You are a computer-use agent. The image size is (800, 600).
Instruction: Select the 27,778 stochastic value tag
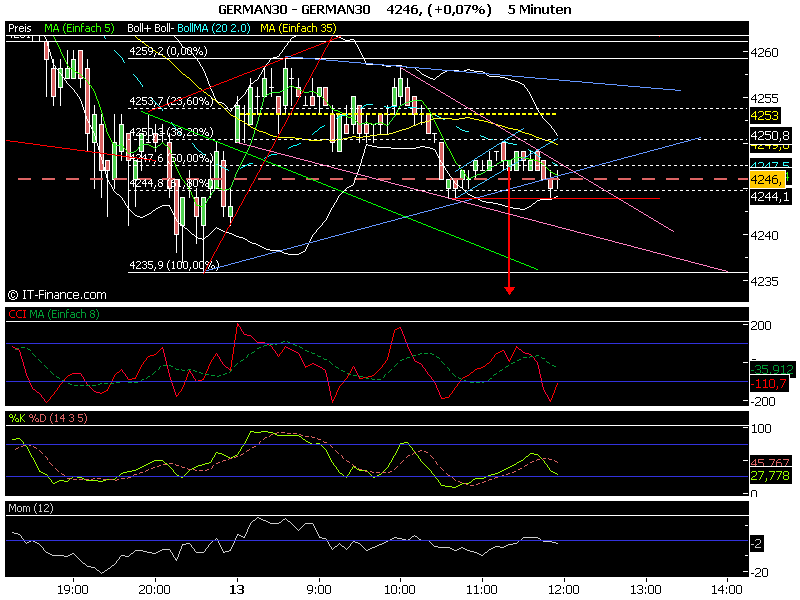770,476
